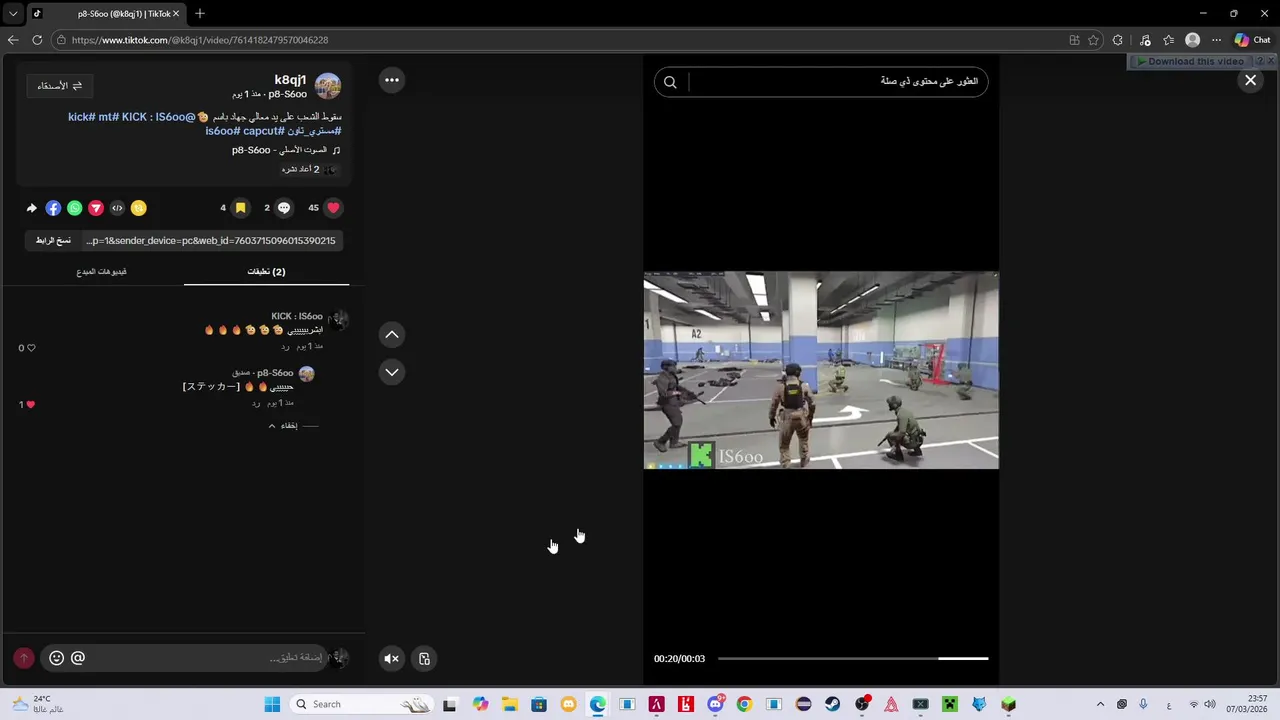Like the KICK : IS6oo comment
Image resolution: width=1280 pixels, height=720 pixels.
click(x=31, y=348)
